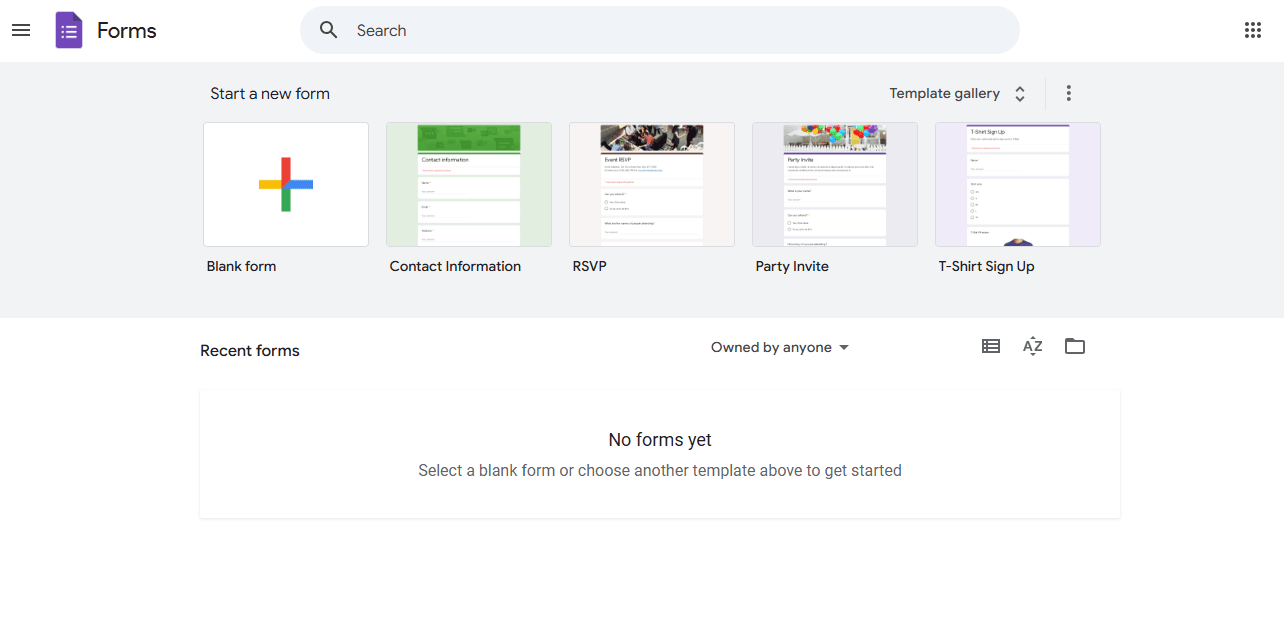Click the search magnifying glass icon
The width and height of the screenshot is (1284, 633).
(328, 30)
